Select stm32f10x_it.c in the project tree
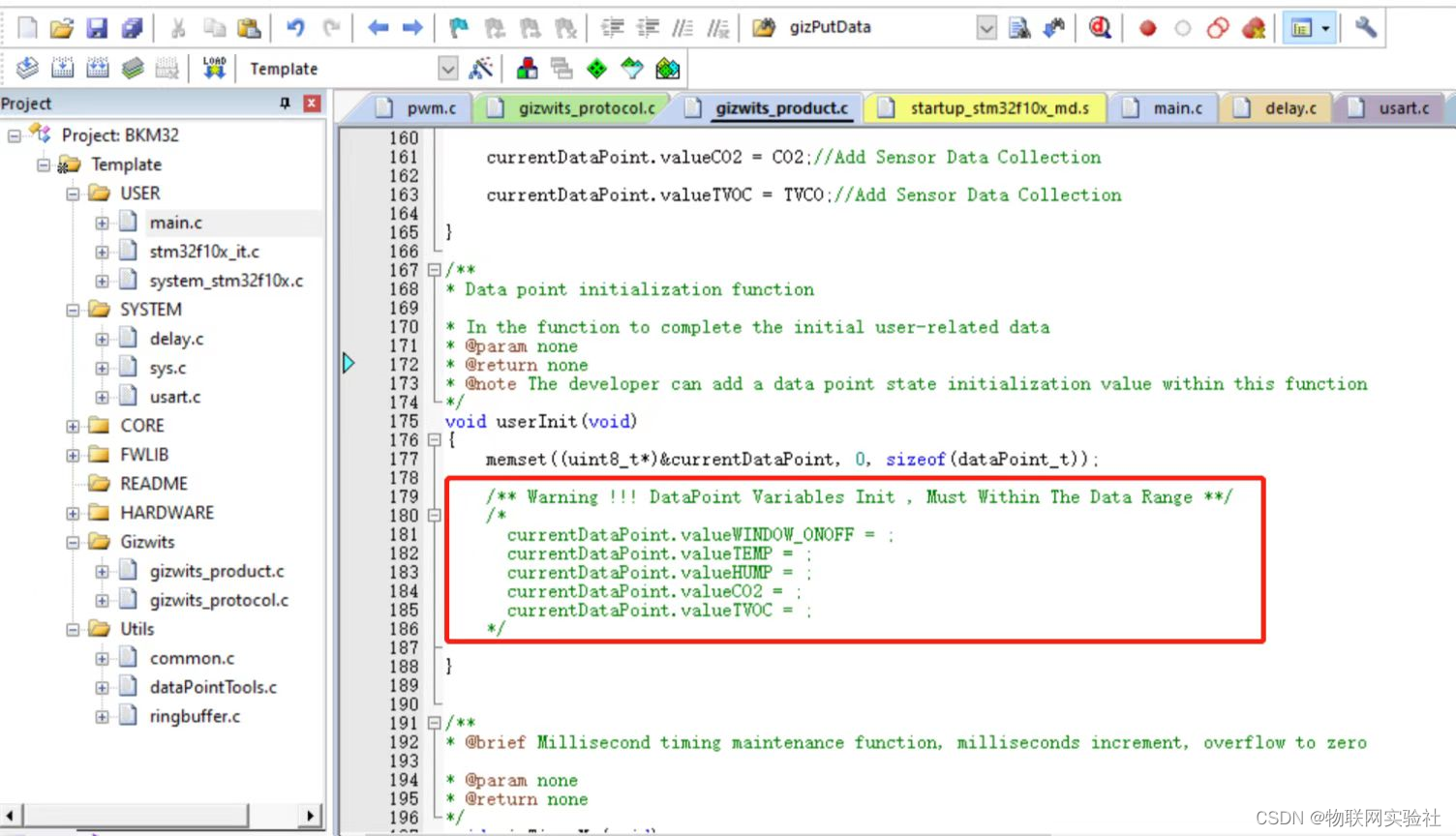The width and height of the screenshot is (1456, 836). [x=204, y=252]
